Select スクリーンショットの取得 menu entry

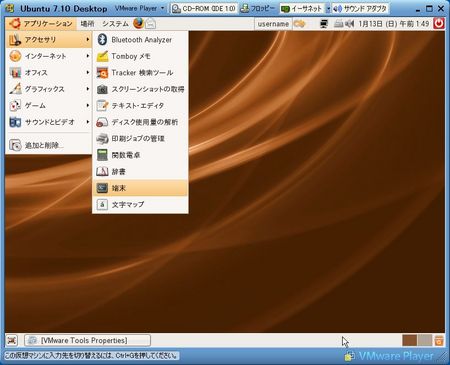[x=140, y=89]
